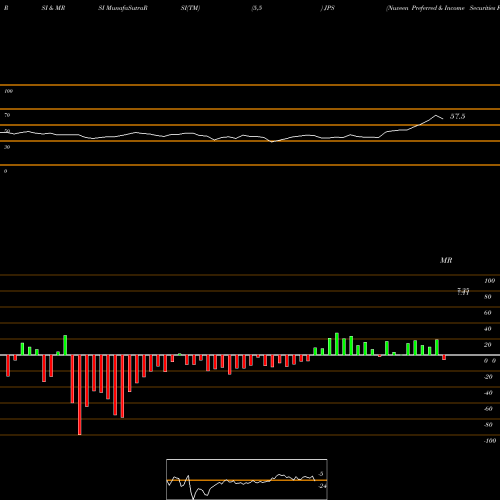Click the 50 level label on RSI axis
The image size is (500, 500).
[x=7, y=131]
